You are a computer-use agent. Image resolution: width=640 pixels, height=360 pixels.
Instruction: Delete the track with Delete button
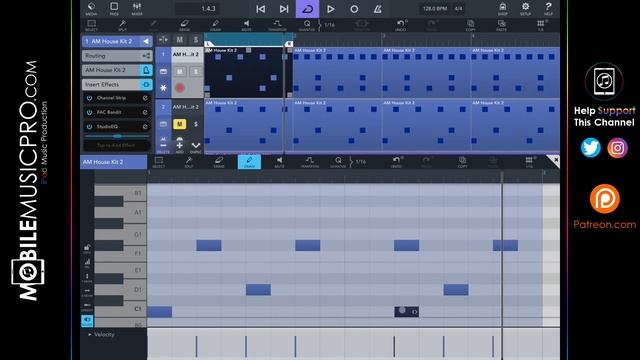coord(163,147)
